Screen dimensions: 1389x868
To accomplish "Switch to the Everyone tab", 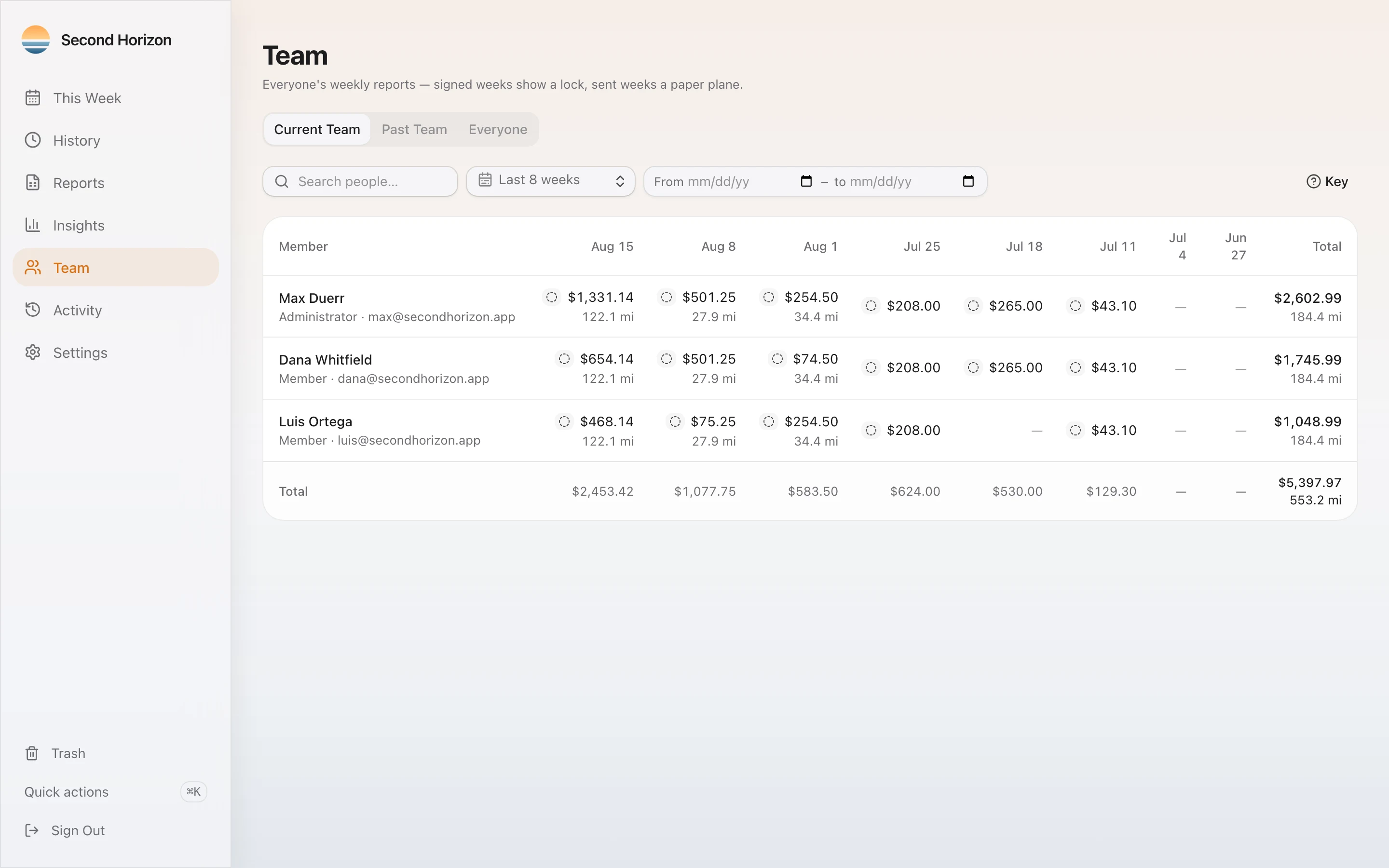I will click(498, 129).
